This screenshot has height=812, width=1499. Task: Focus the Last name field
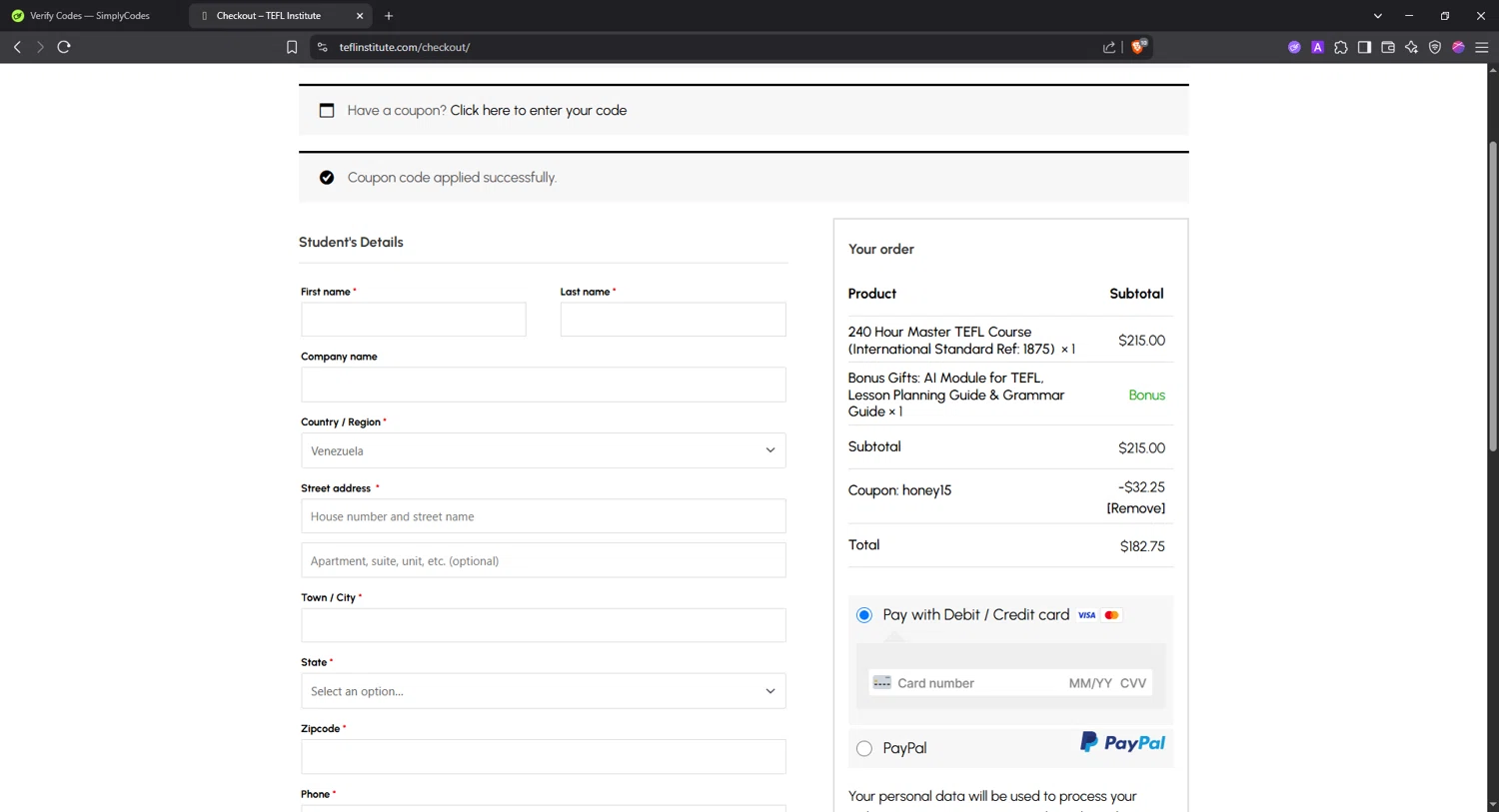pyautogui.click(x=674, y=320)
